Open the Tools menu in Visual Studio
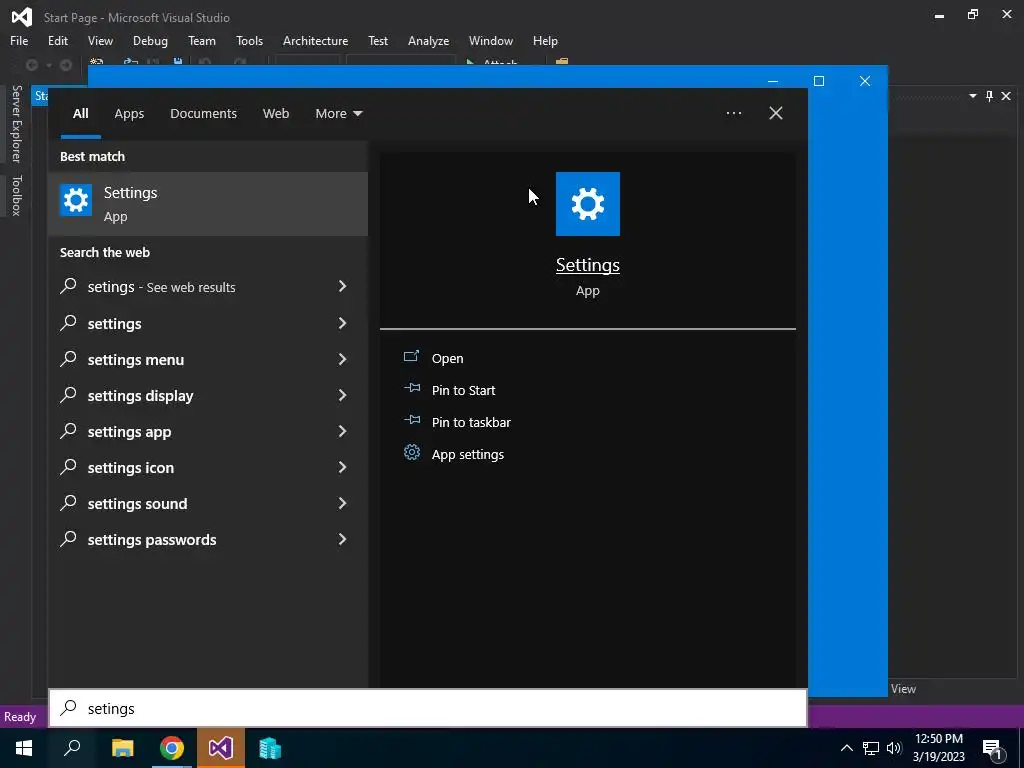This screenshot has height=768, width=1024. [x=249, y=40]
